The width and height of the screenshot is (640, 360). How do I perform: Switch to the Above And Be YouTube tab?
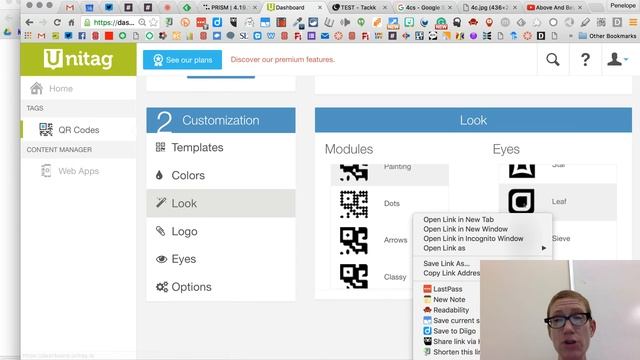tap(554, 7)
